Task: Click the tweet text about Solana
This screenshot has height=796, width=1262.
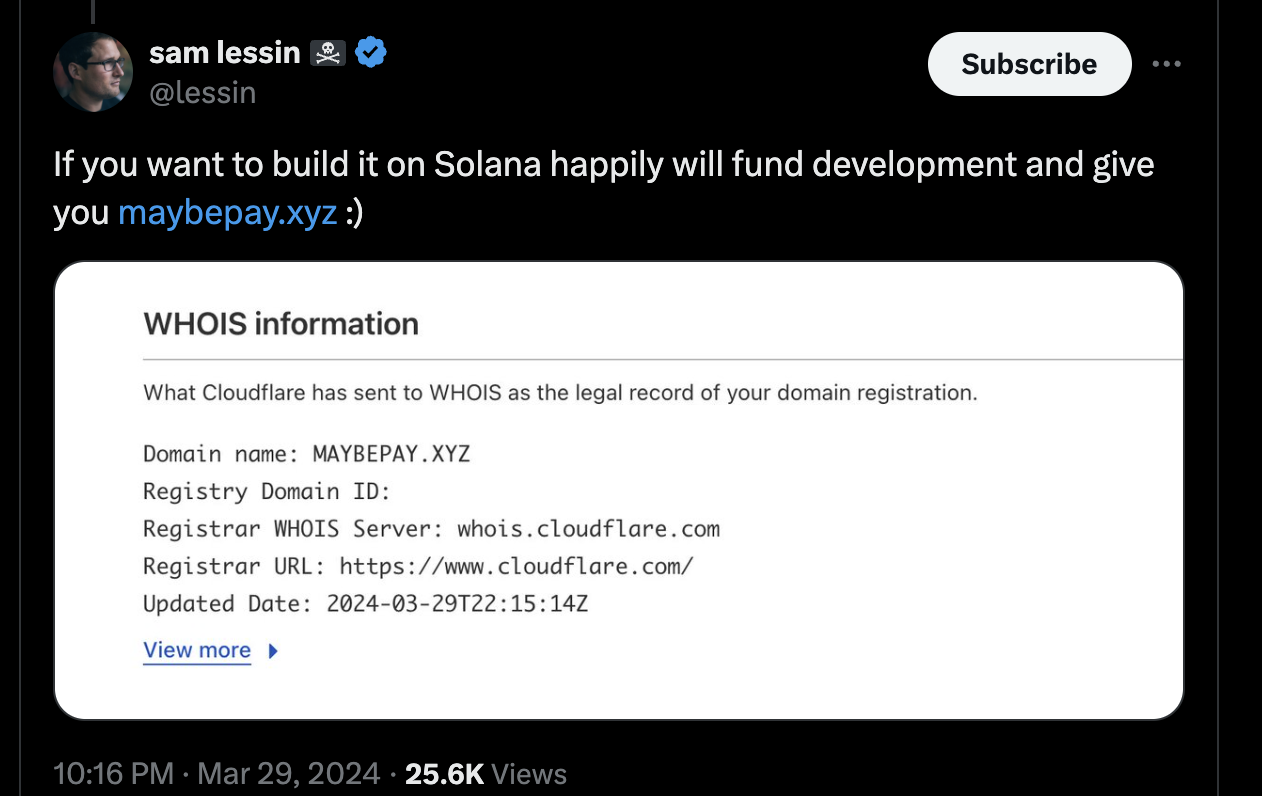Action: click(603, 164)
